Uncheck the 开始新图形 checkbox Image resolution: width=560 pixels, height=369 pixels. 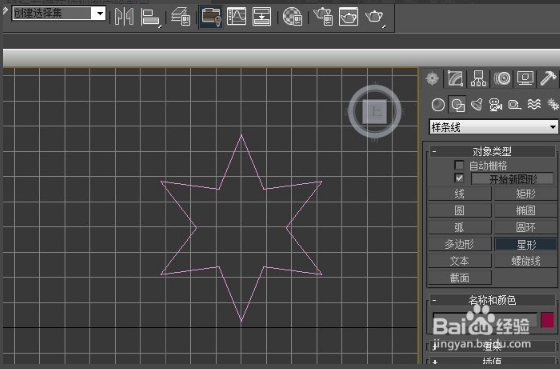click(459, 178)
